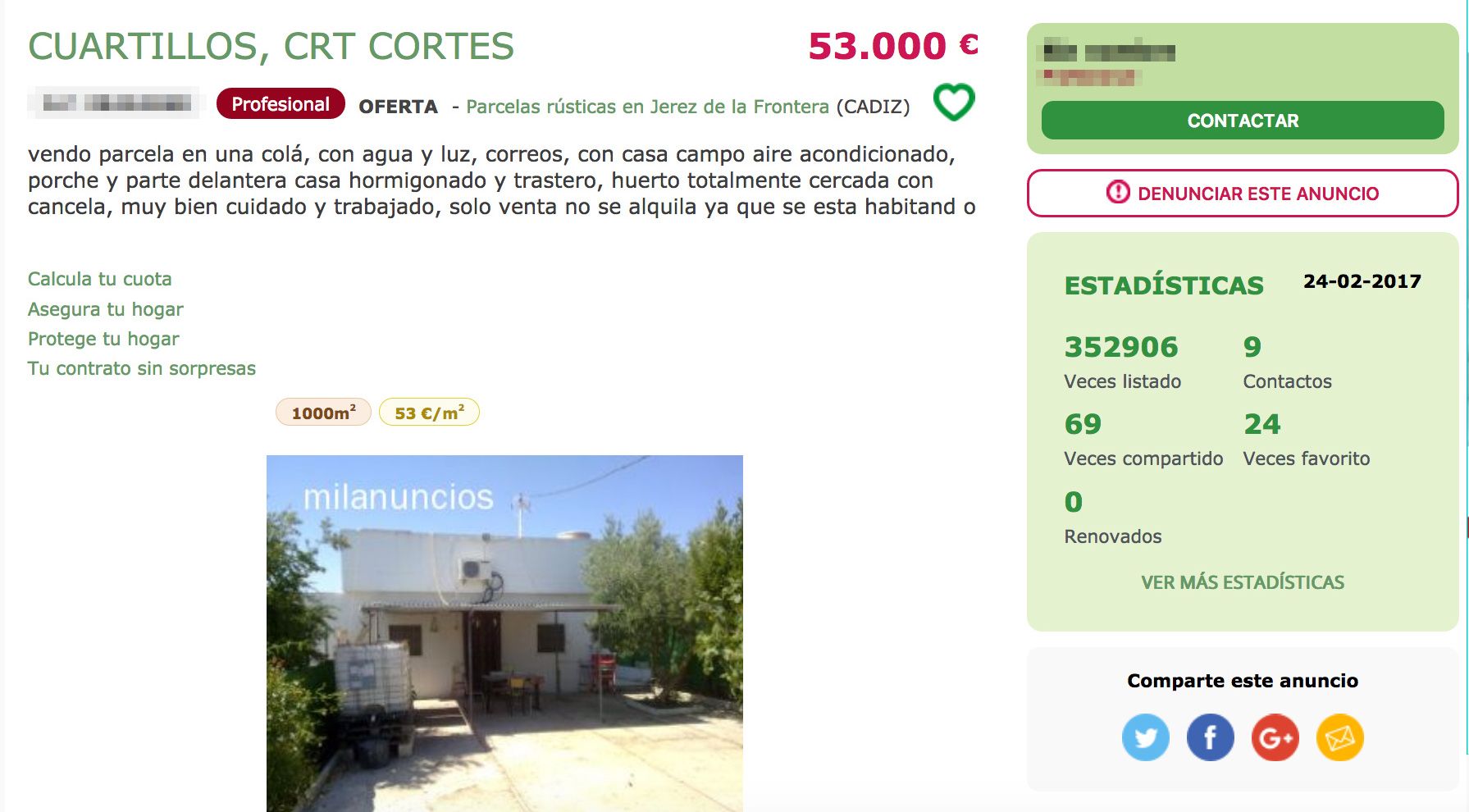1469x812 pixels.
Task: Click the green heart favorite icon
Action: (x=954, y=103)
